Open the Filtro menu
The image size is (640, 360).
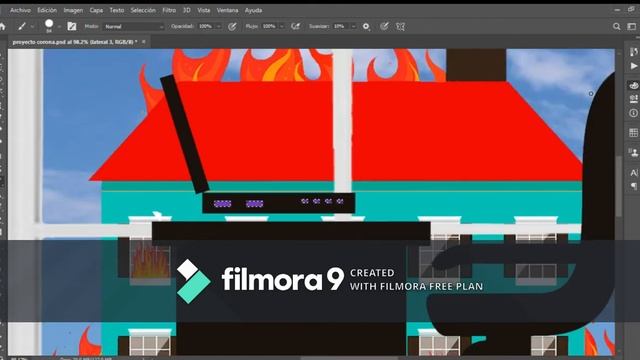pyautogui.click(x=169, y=10)
